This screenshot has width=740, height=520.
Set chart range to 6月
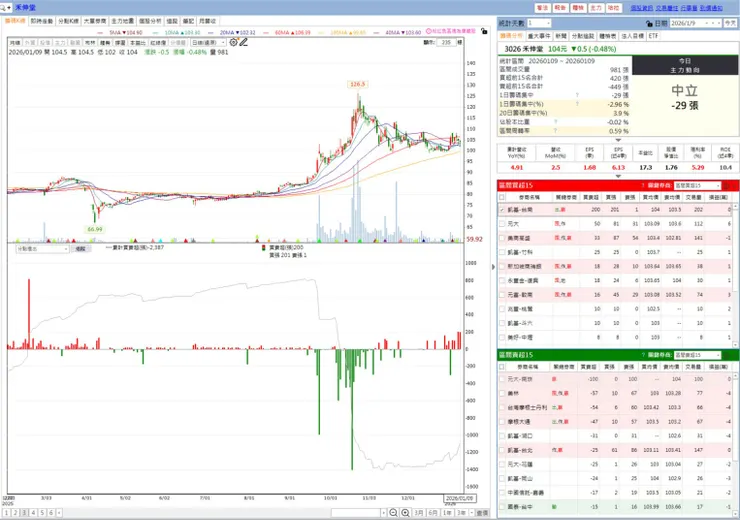pos(433,512)
